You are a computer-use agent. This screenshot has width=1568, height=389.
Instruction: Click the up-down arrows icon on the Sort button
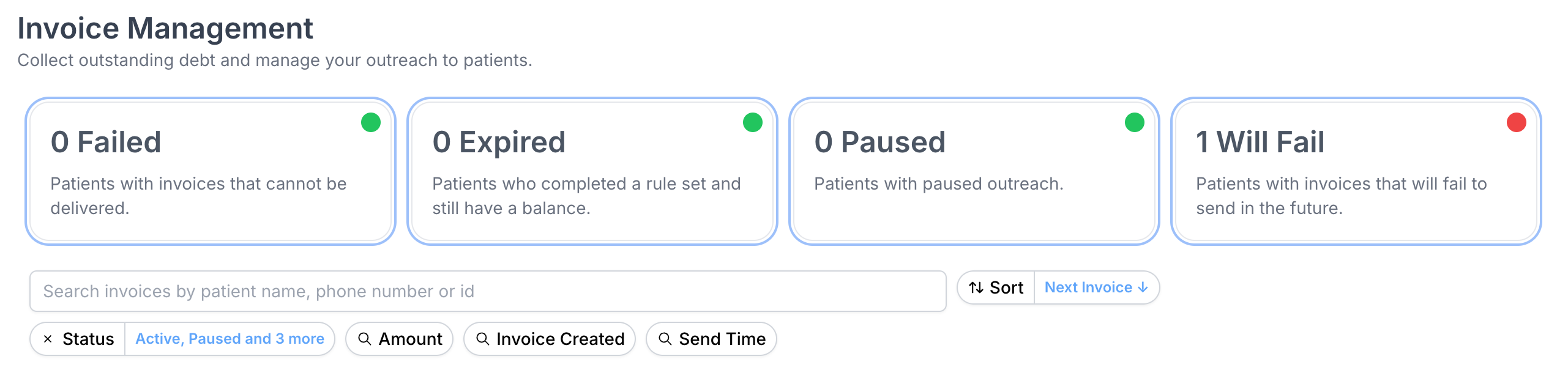[x=978, y=287]
